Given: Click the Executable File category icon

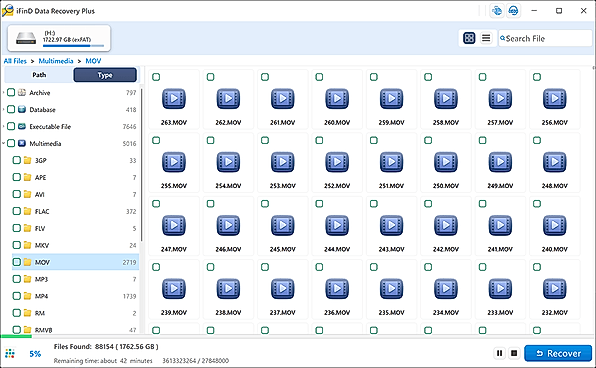Looking at the screenshot, I should click(x=22, y=126).
